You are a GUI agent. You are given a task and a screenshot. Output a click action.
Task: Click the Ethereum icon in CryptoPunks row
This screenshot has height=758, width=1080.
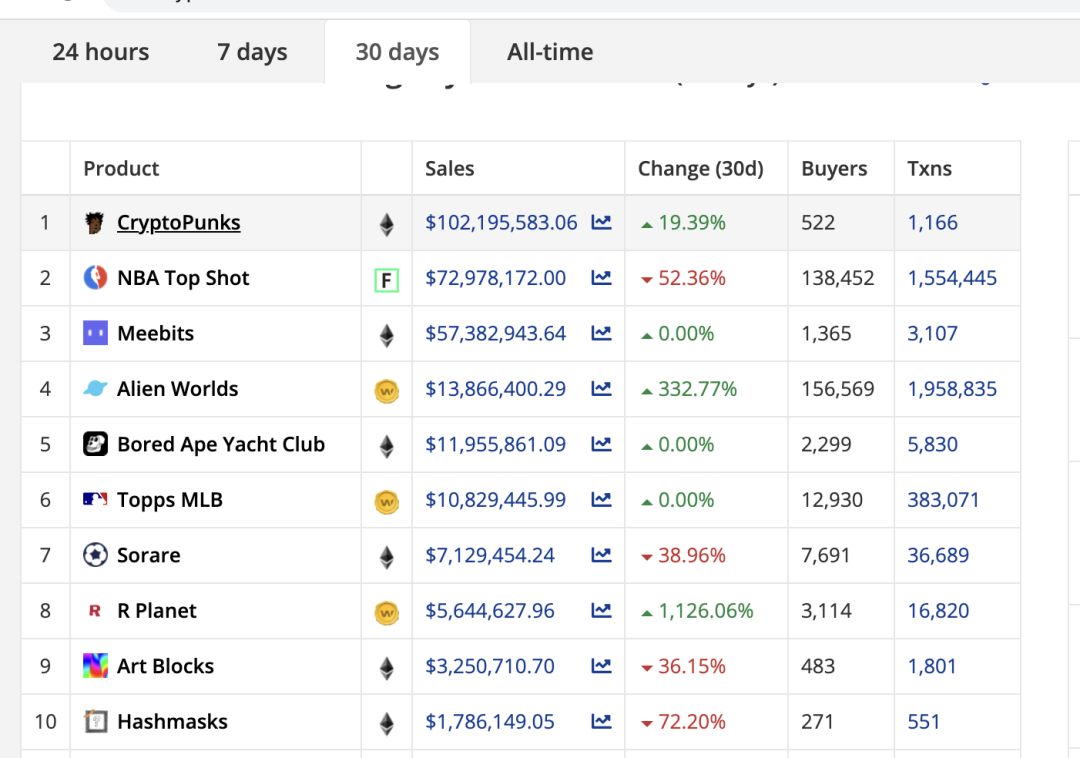click(386, 224)
